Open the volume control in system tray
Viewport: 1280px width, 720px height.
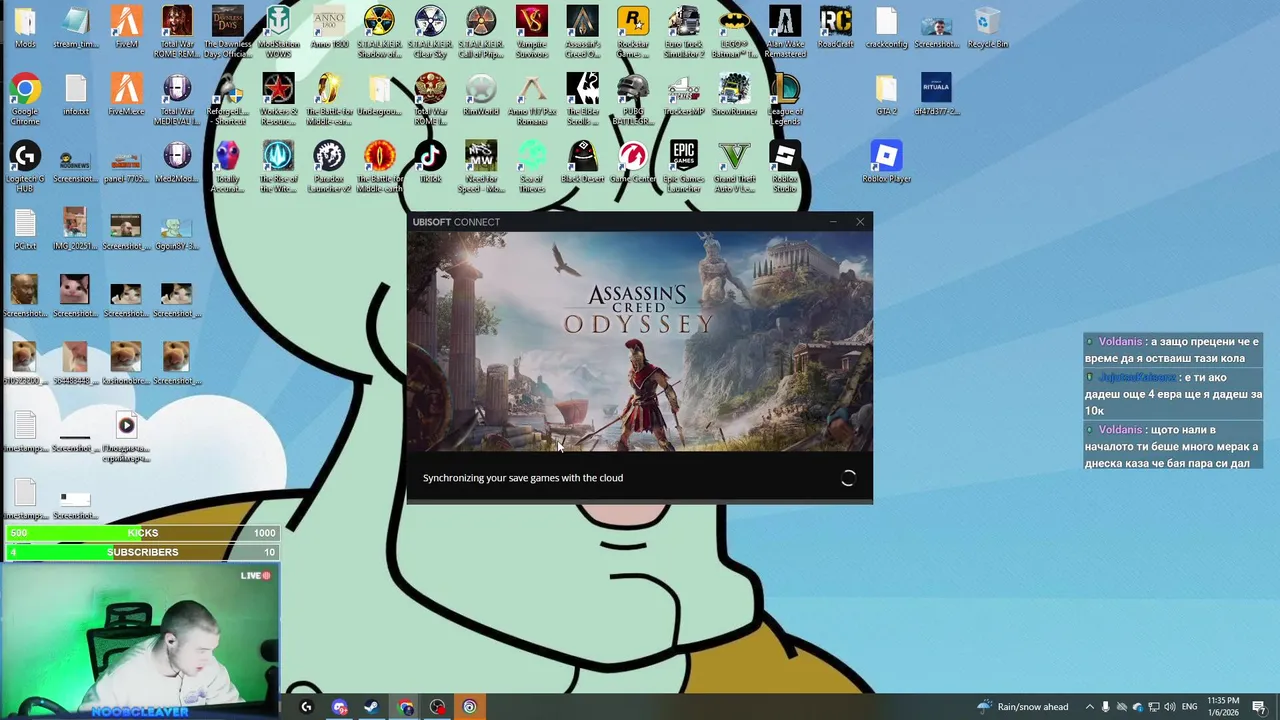coord(1168,707)
